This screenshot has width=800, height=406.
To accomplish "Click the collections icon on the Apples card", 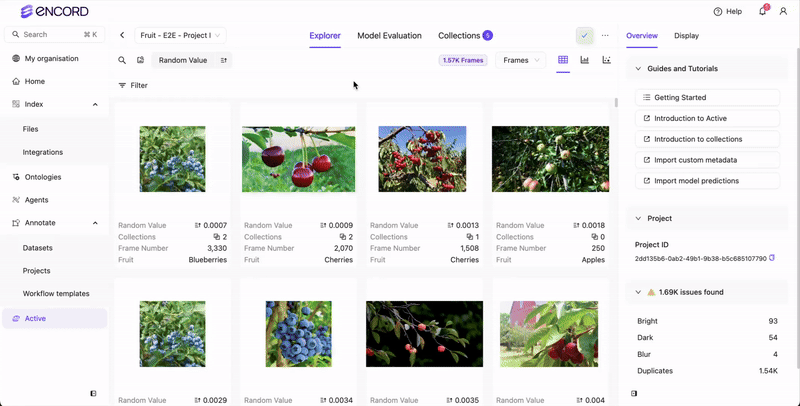I will click(x=594, y=237).
